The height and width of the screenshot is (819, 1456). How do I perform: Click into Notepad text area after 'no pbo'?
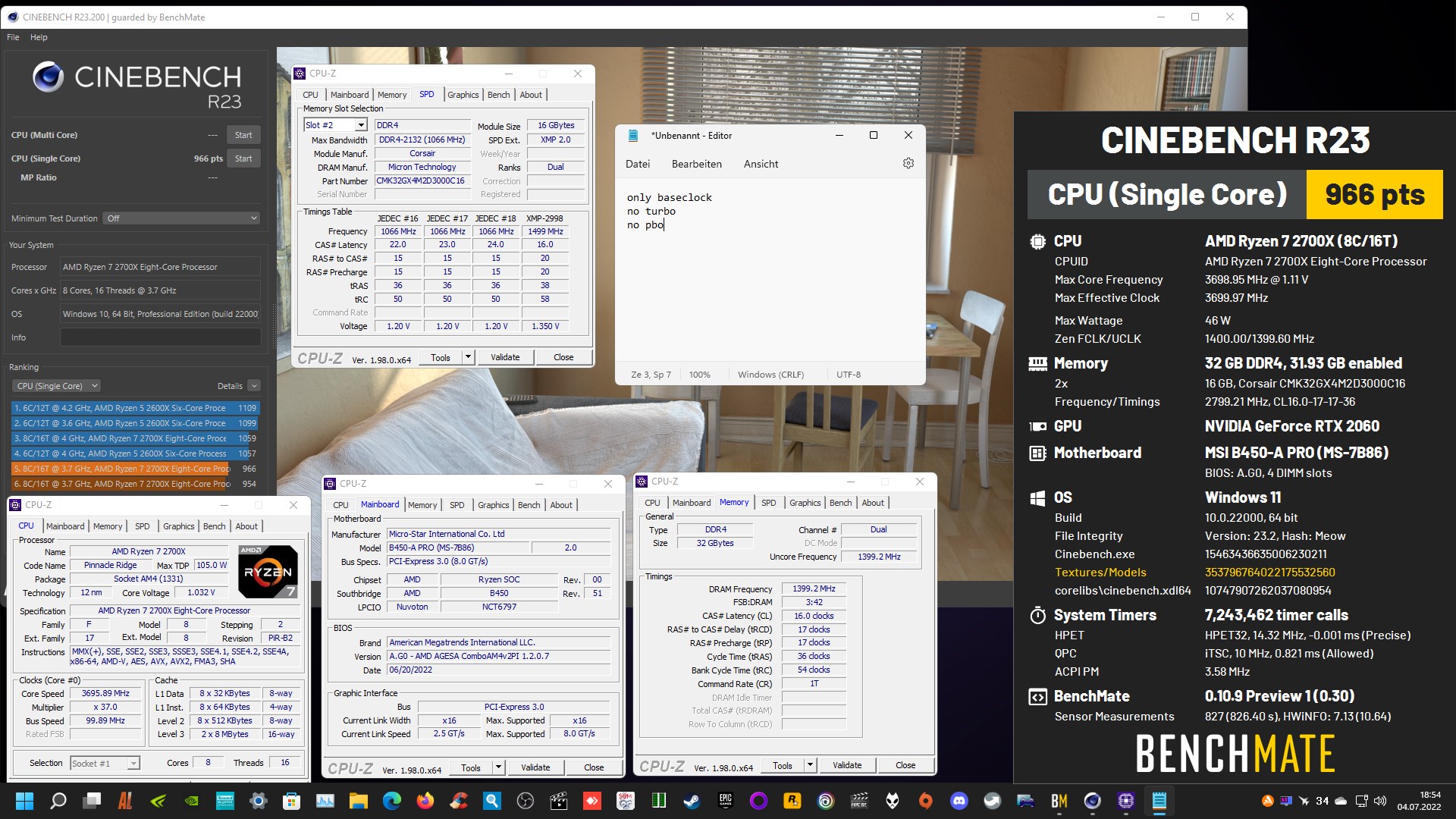tap(666, 225)
